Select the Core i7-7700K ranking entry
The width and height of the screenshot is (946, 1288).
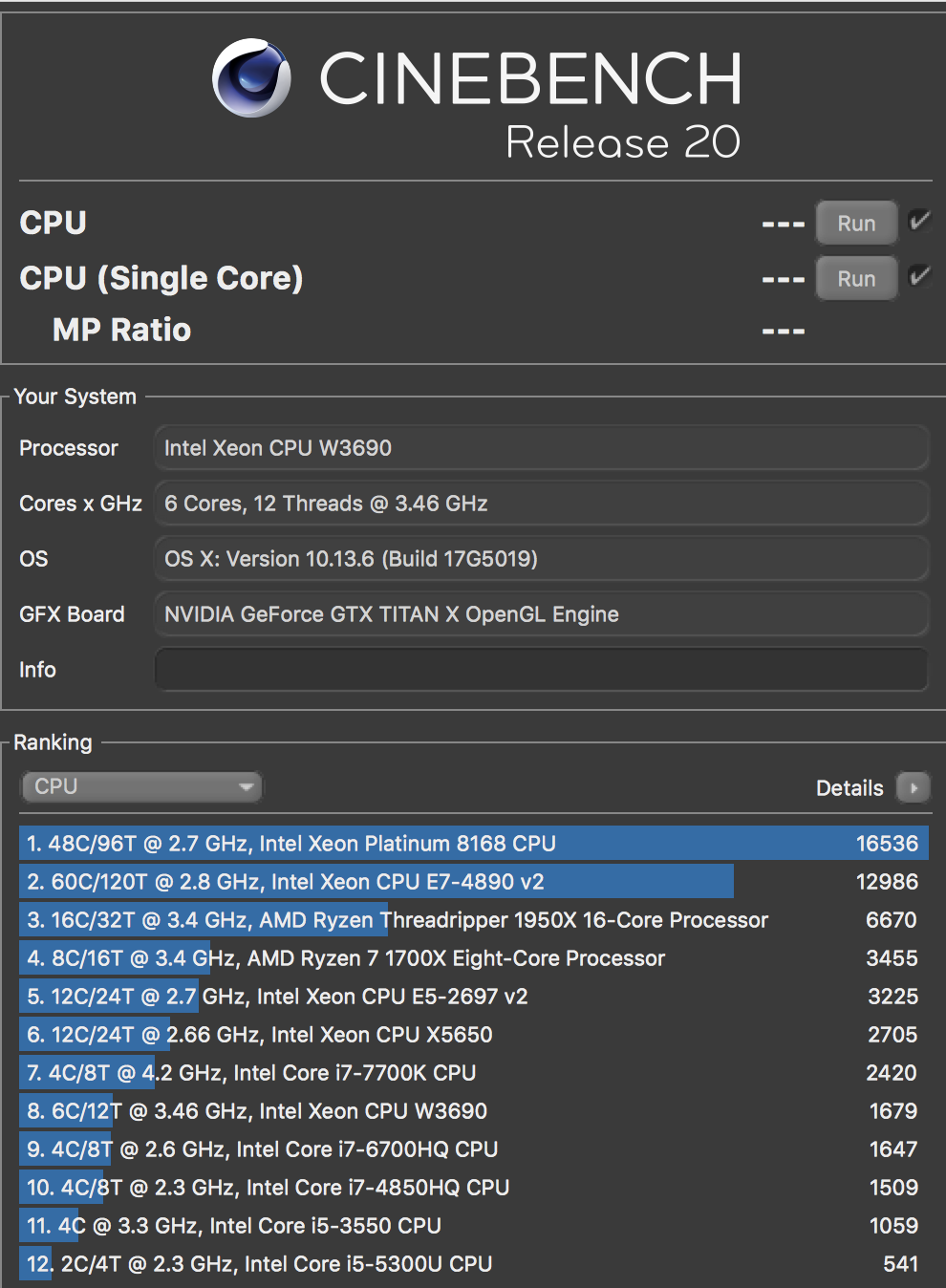click(473, 1073)
